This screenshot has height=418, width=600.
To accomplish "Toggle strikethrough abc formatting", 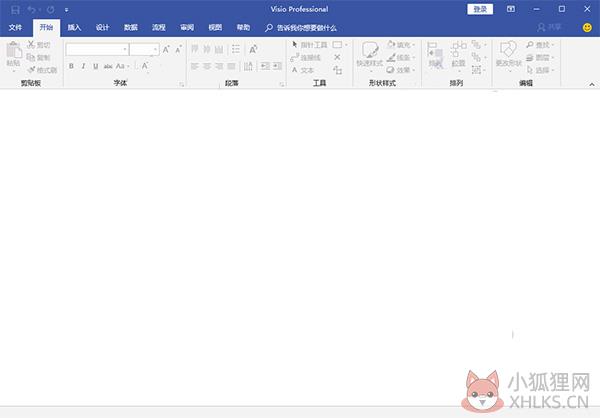I will [x=108, y=66].
